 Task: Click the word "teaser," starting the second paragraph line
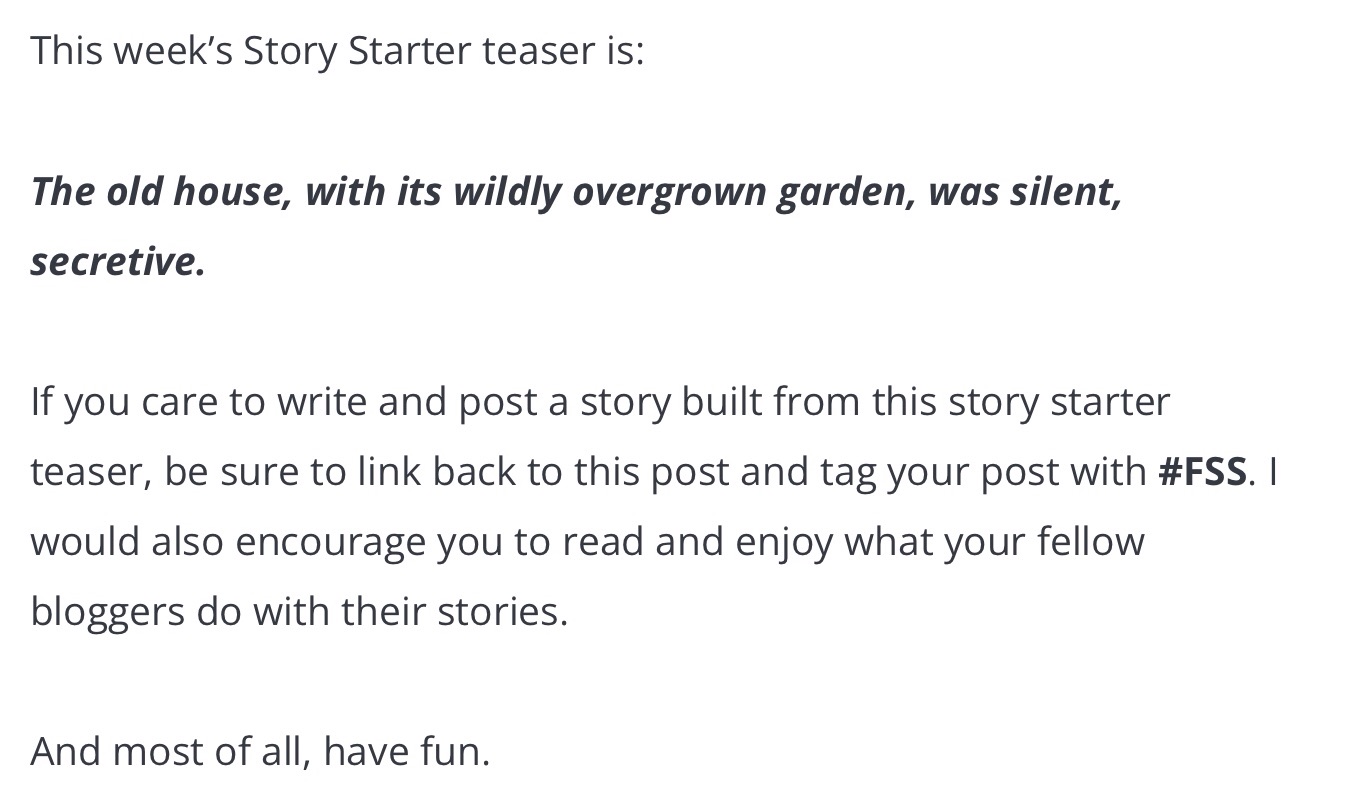point(90,471)
